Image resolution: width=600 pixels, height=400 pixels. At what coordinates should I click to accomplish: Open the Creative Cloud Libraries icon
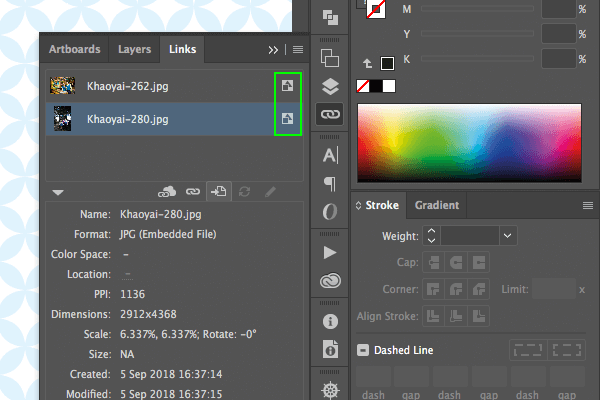coord(330,281)
